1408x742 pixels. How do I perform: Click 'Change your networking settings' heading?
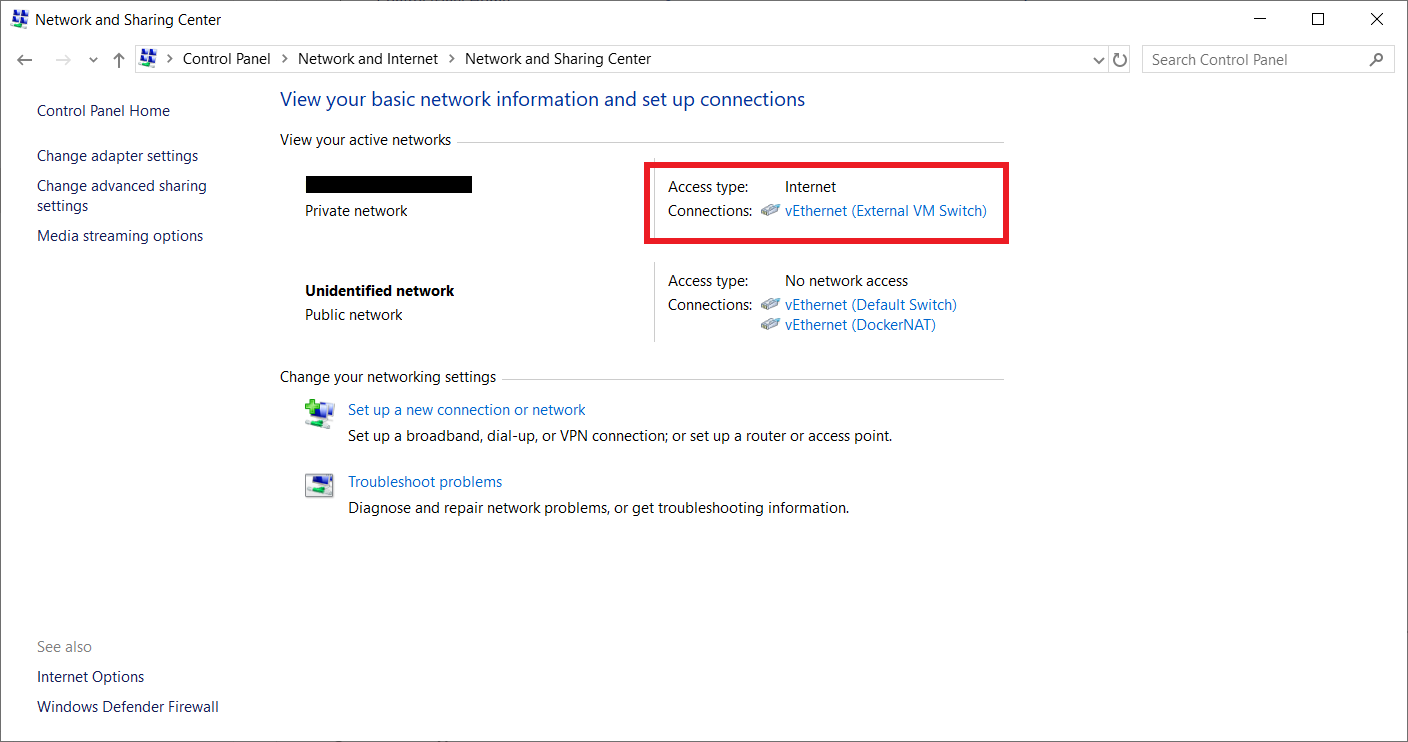click(x=388, y=377)
